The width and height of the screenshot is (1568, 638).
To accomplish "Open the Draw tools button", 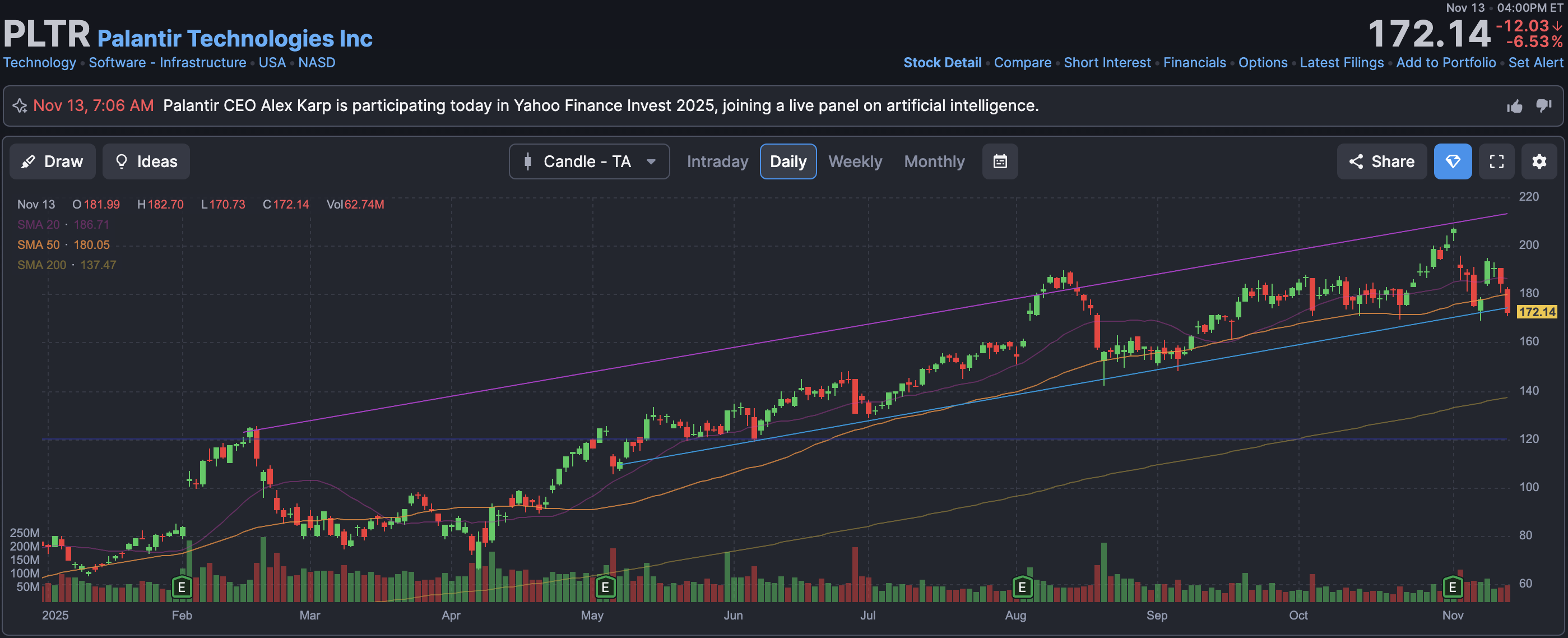I will coord(52,161).
